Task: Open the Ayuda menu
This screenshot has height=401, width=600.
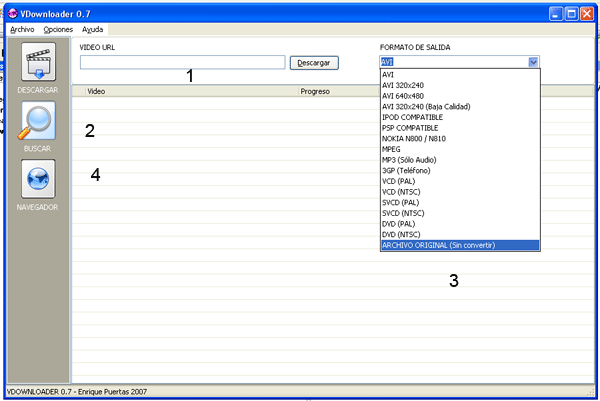Action: click(x=93, y=30)
